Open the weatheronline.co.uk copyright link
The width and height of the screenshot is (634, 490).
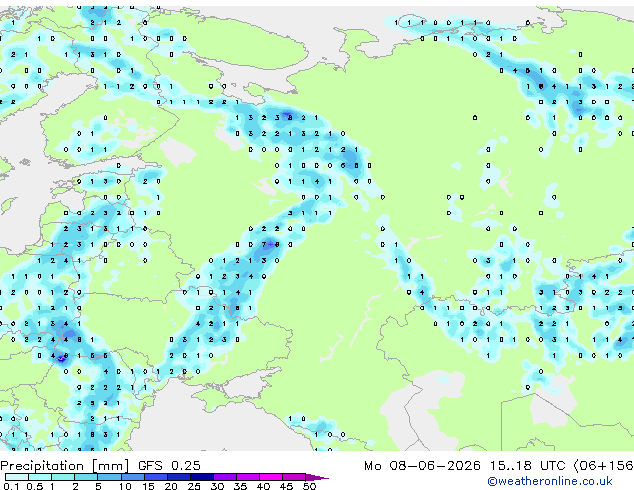550,481
